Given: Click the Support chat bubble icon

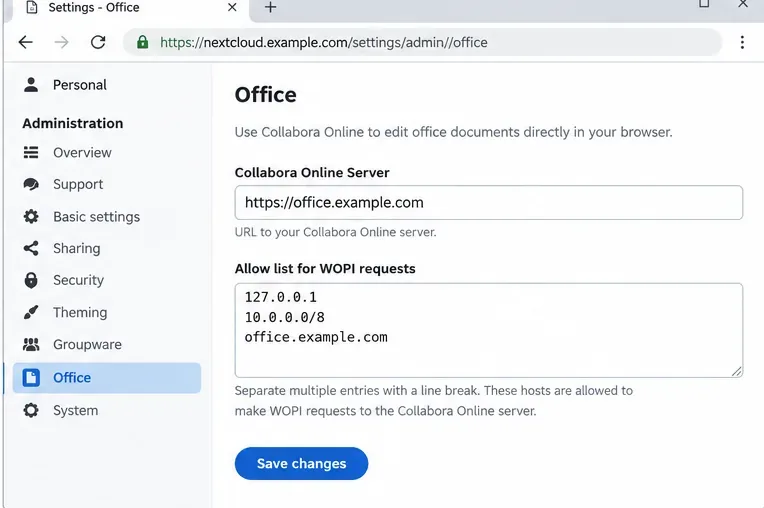Looking at the screenshot, I should [31, 184].
